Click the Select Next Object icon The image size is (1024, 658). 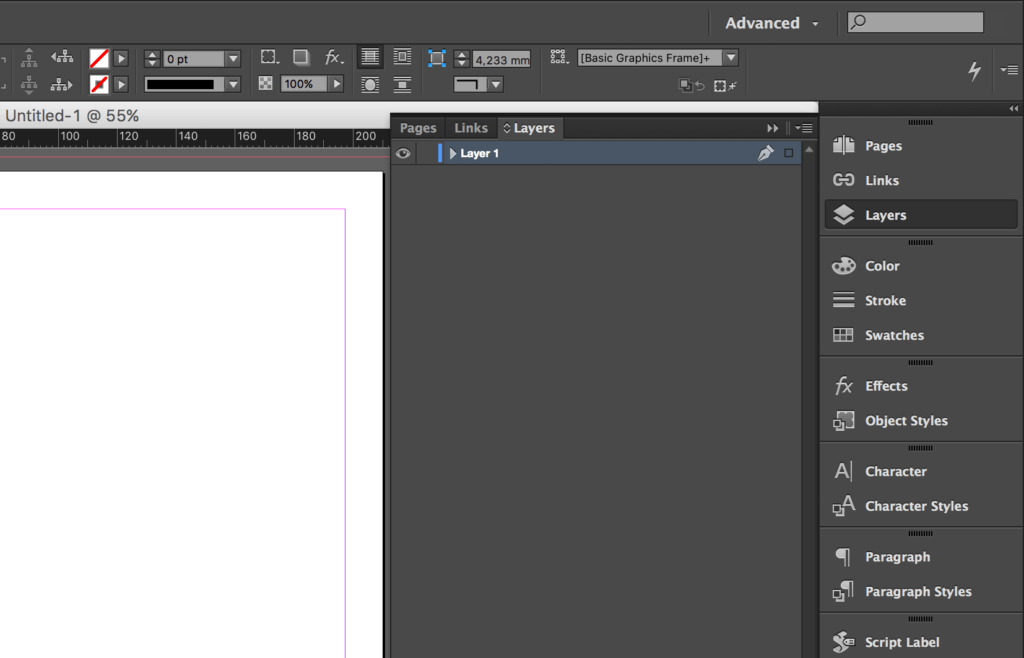pyautogui.click(x=61, y=84)
